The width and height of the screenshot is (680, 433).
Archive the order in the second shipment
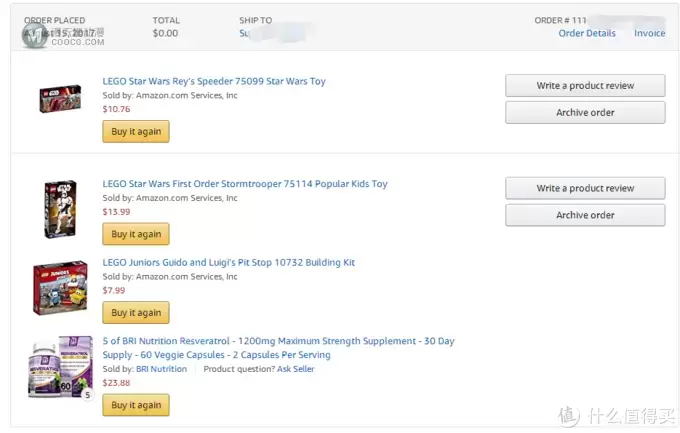point(585,215)
